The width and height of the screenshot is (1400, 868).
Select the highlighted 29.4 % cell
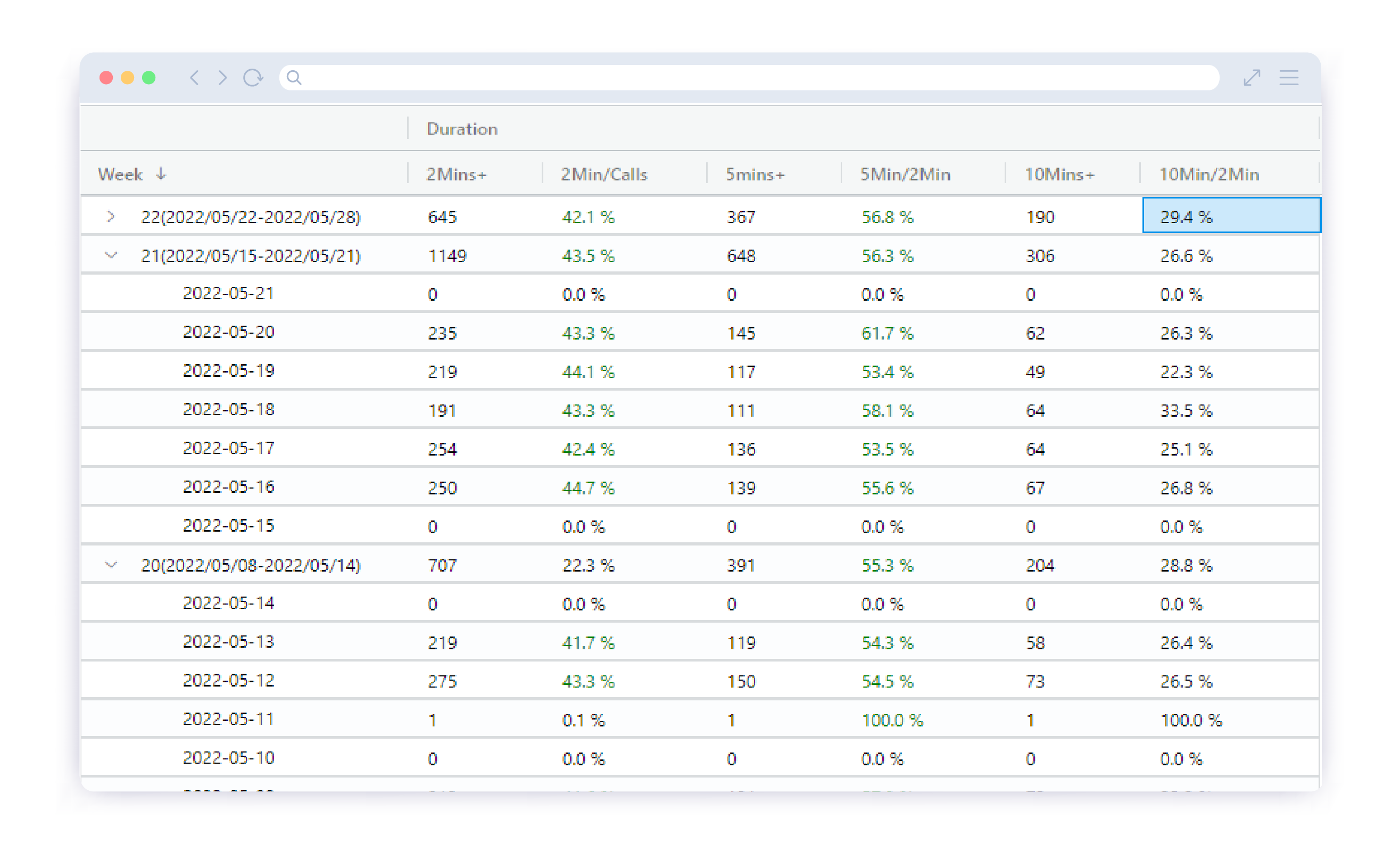(x=1231, y=216)
